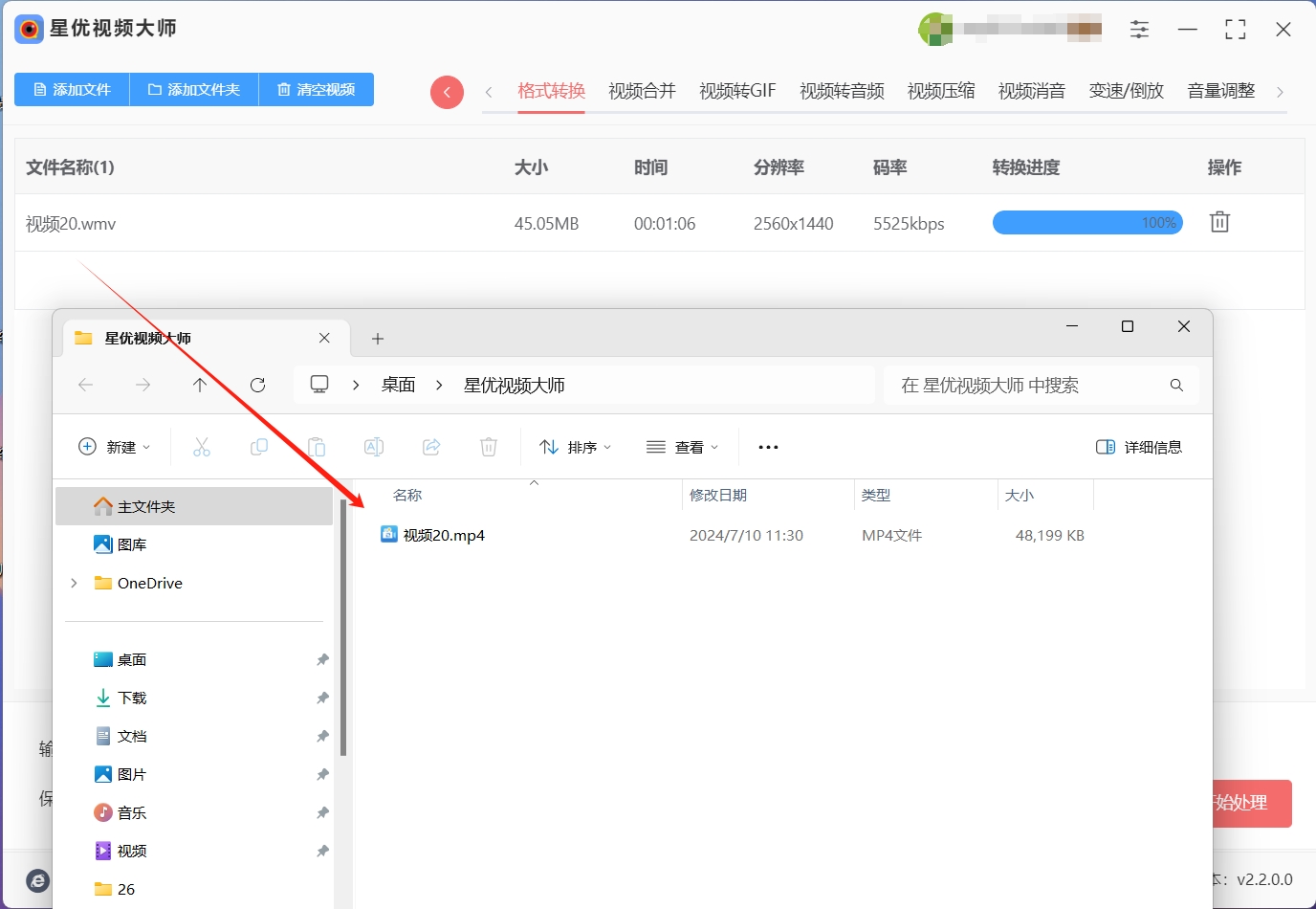The height and width of the screenshot is (909, 1316).
Task: Open the 新建 dropdown
Action: point(114,447)
